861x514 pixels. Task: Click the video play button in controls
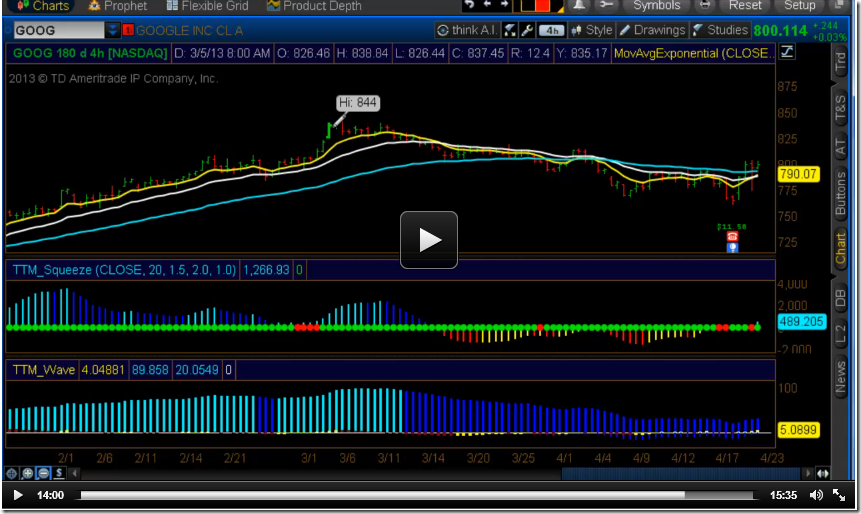[x=18, y=495]
